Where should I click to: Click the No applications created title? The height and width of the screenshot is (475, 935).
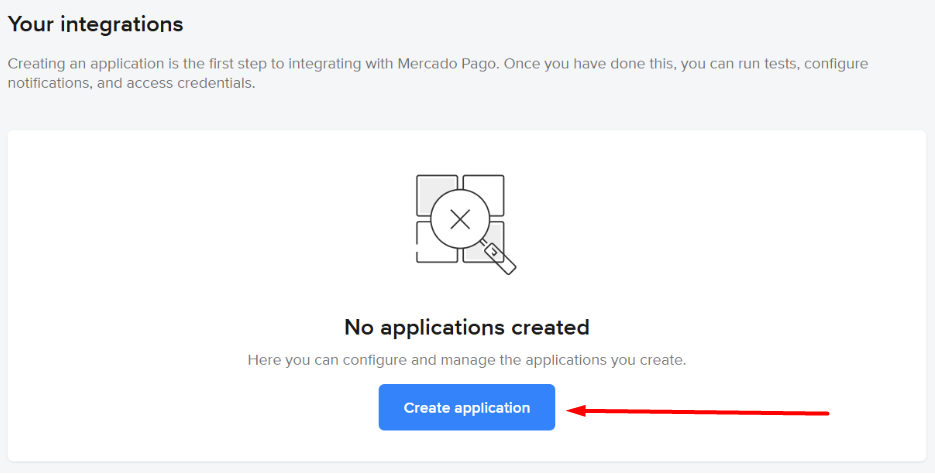tap(466, 327)
